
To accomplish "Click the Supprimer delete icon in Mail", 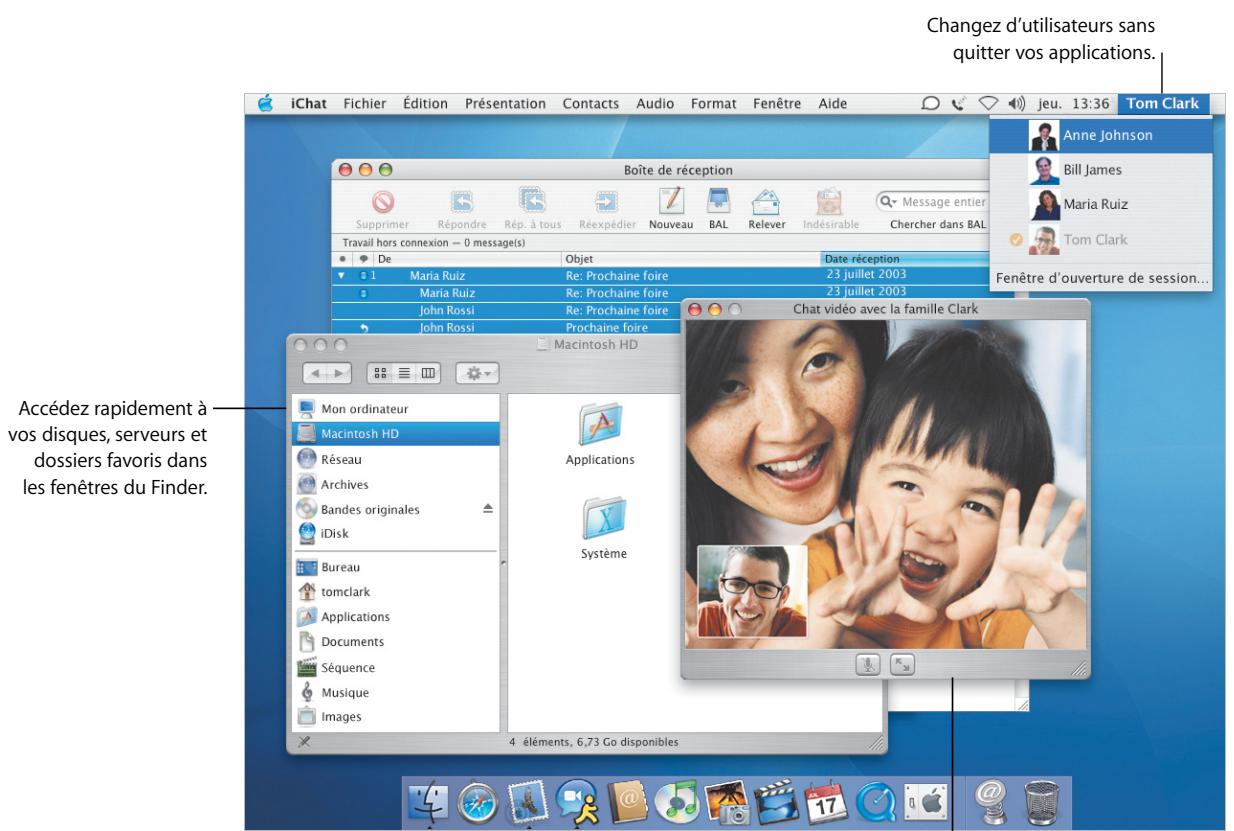I will point(383,203).
